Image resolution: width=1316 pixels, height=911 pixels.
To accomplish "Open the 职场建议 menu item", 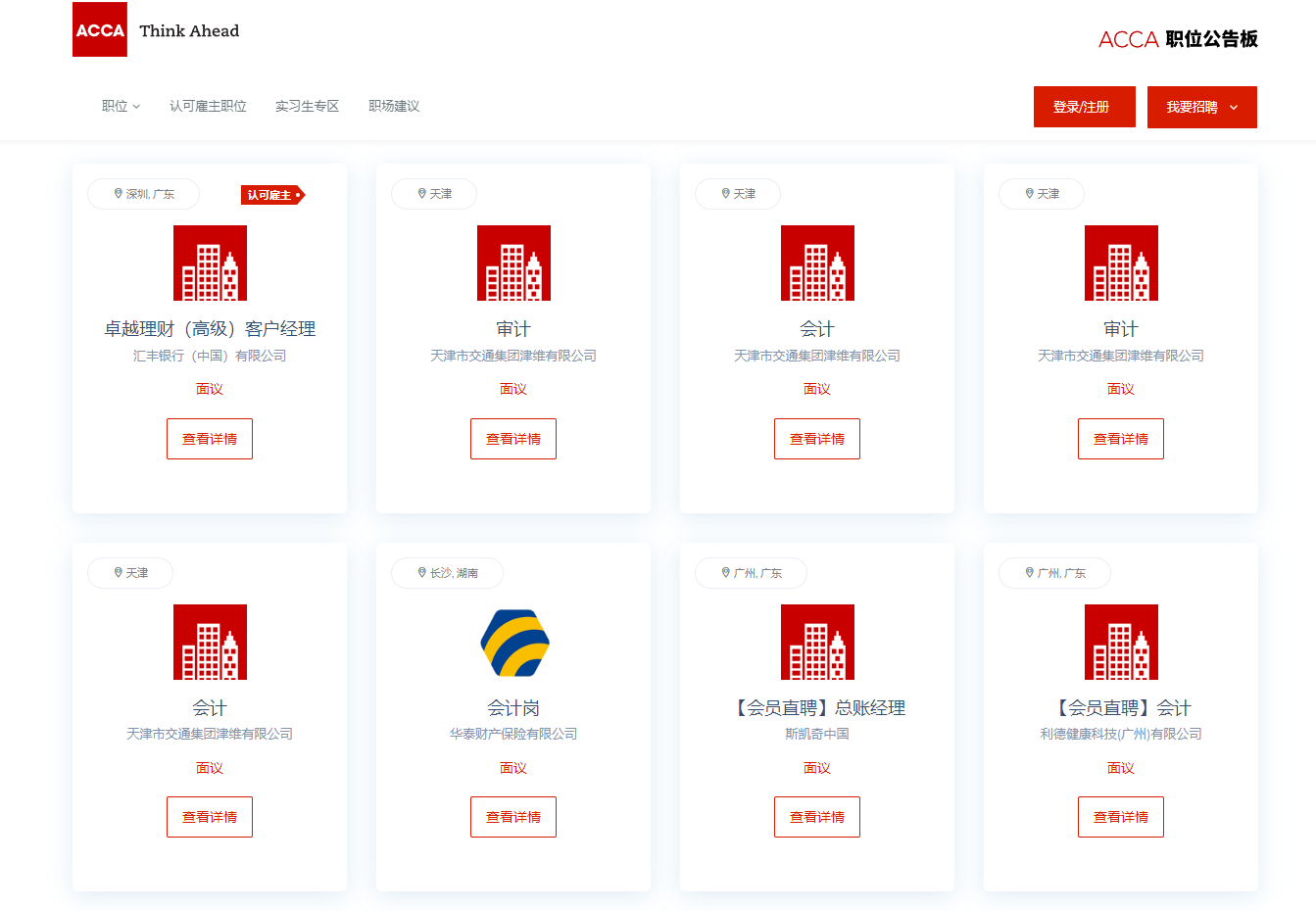I will click(394, 106).
